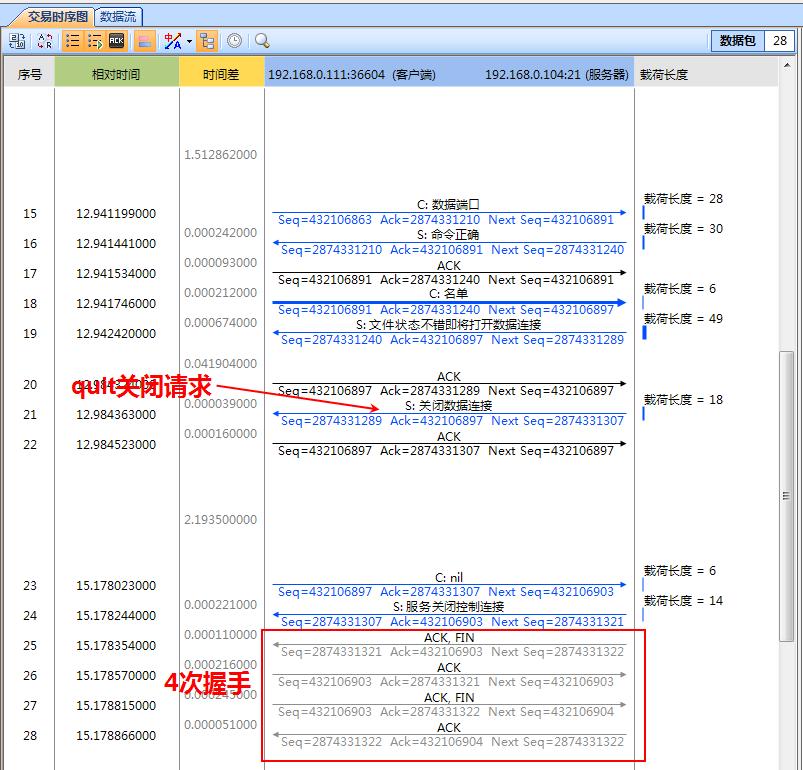Click the plain list view icon
The height and width of the screenshot is (770, 803).
pyautogui.click(x=73, y=41)
